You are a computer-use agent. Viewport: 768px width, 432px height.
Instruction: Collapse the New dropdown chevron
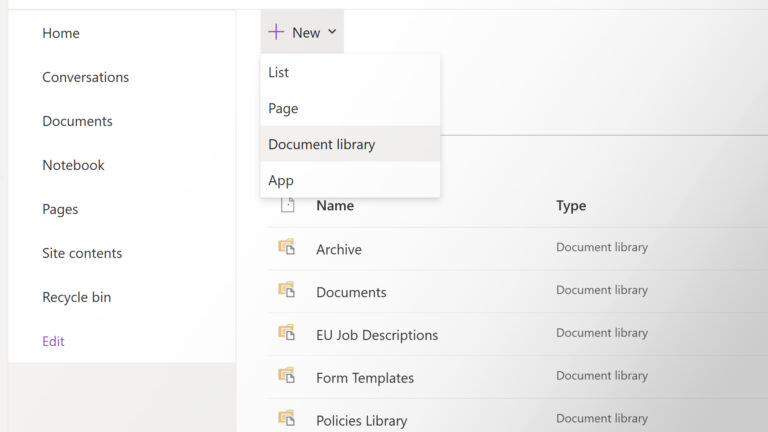[332, 32]
